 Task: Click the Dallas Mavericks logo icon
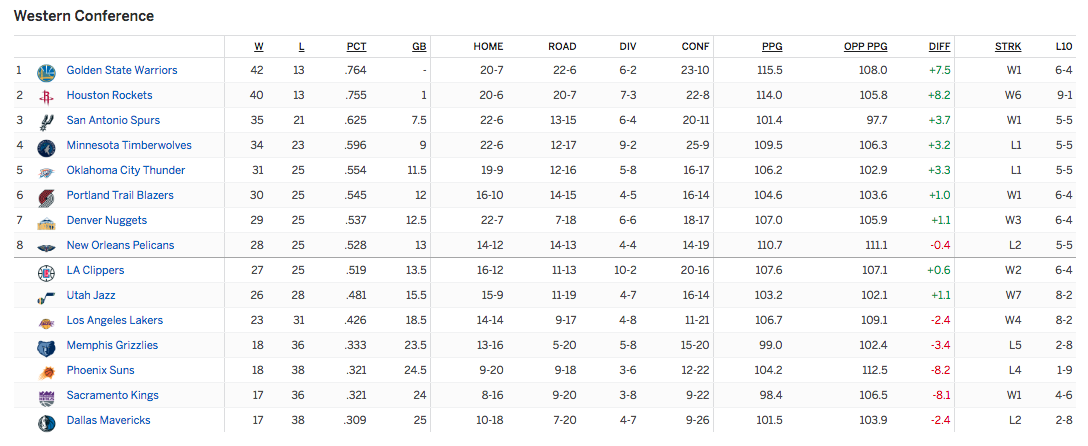tap(46, 420)
